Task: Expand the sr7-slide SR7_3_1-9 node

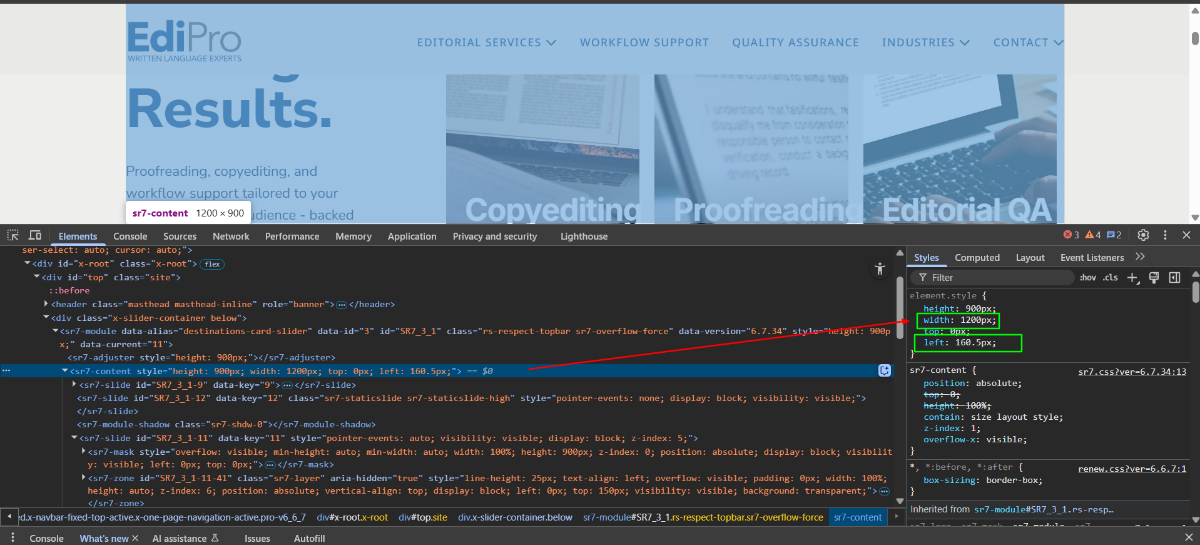Action: coord(74,384)
